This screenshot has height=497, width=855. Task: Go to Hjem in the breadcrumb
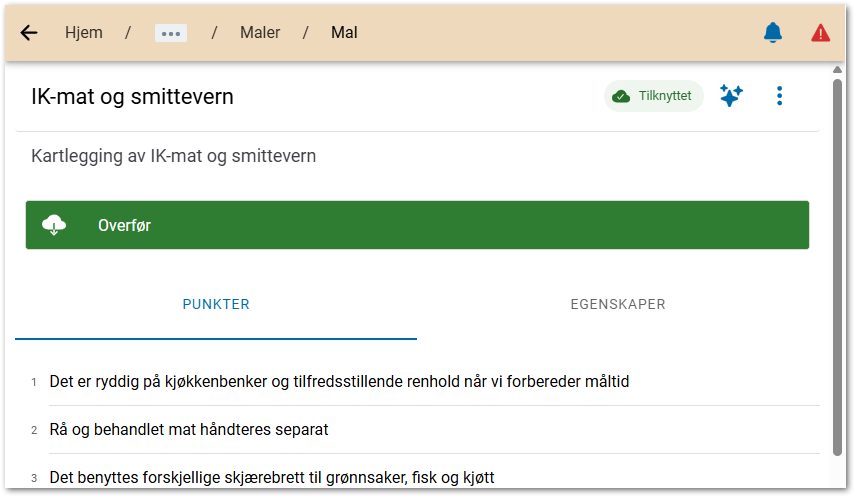pos(84,33)
